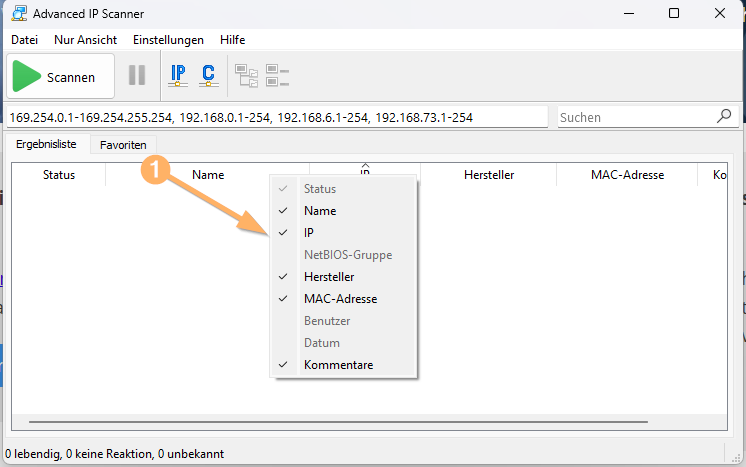746x467 pixels.
Task: Click the NetBIOS-Gruppe context menu entry
Action: point(343,255)
